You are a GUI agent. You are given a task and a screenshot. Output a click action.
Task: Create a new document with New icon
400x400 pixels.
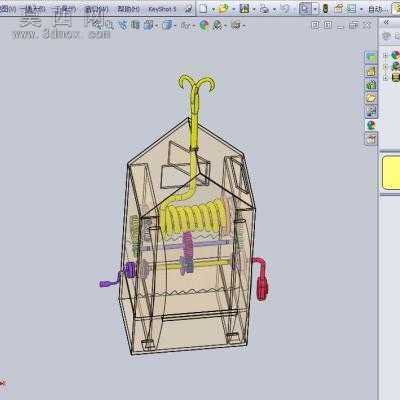click(204, 9)
